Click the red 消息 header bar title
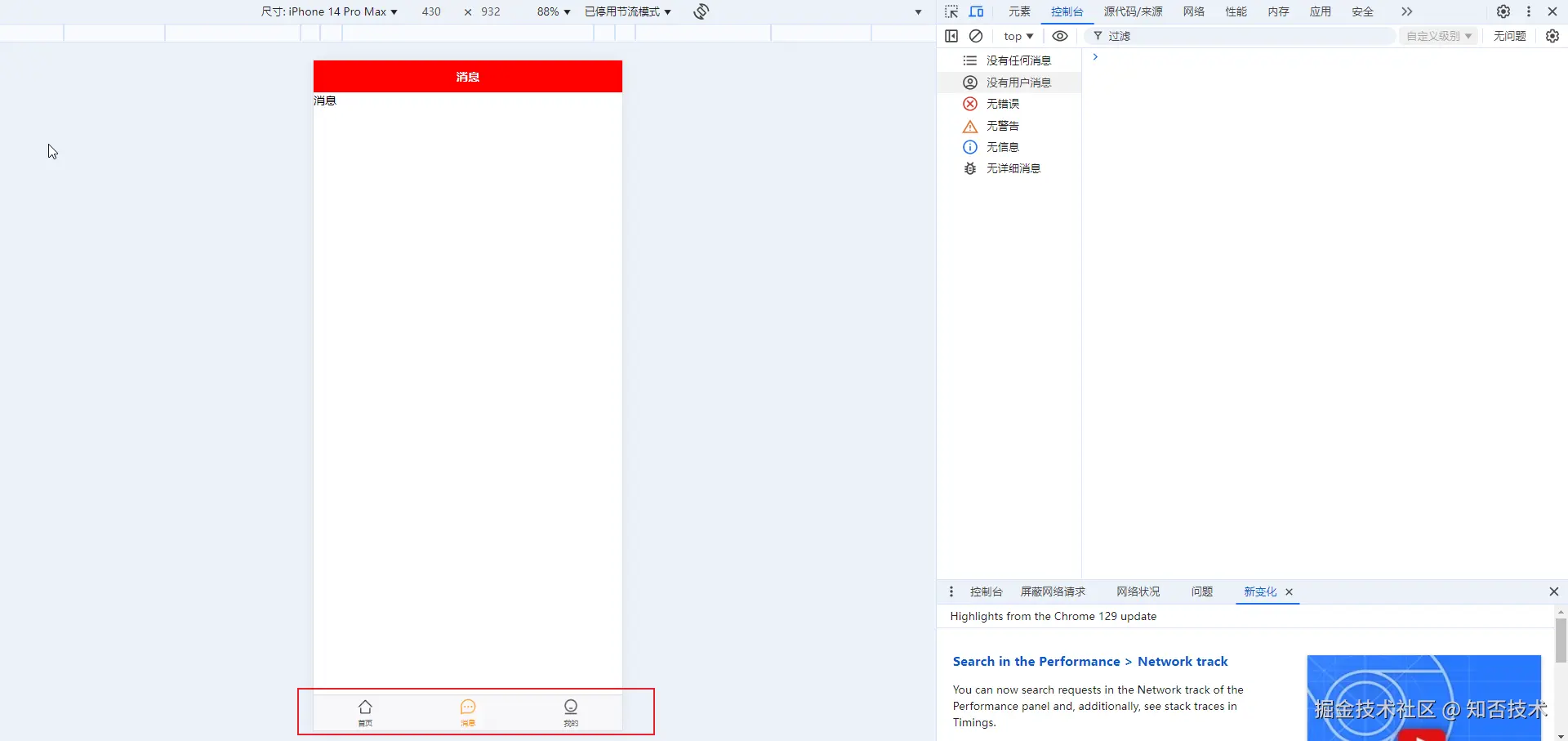Viewport: 1568px width, 741px height. point(468,77)
